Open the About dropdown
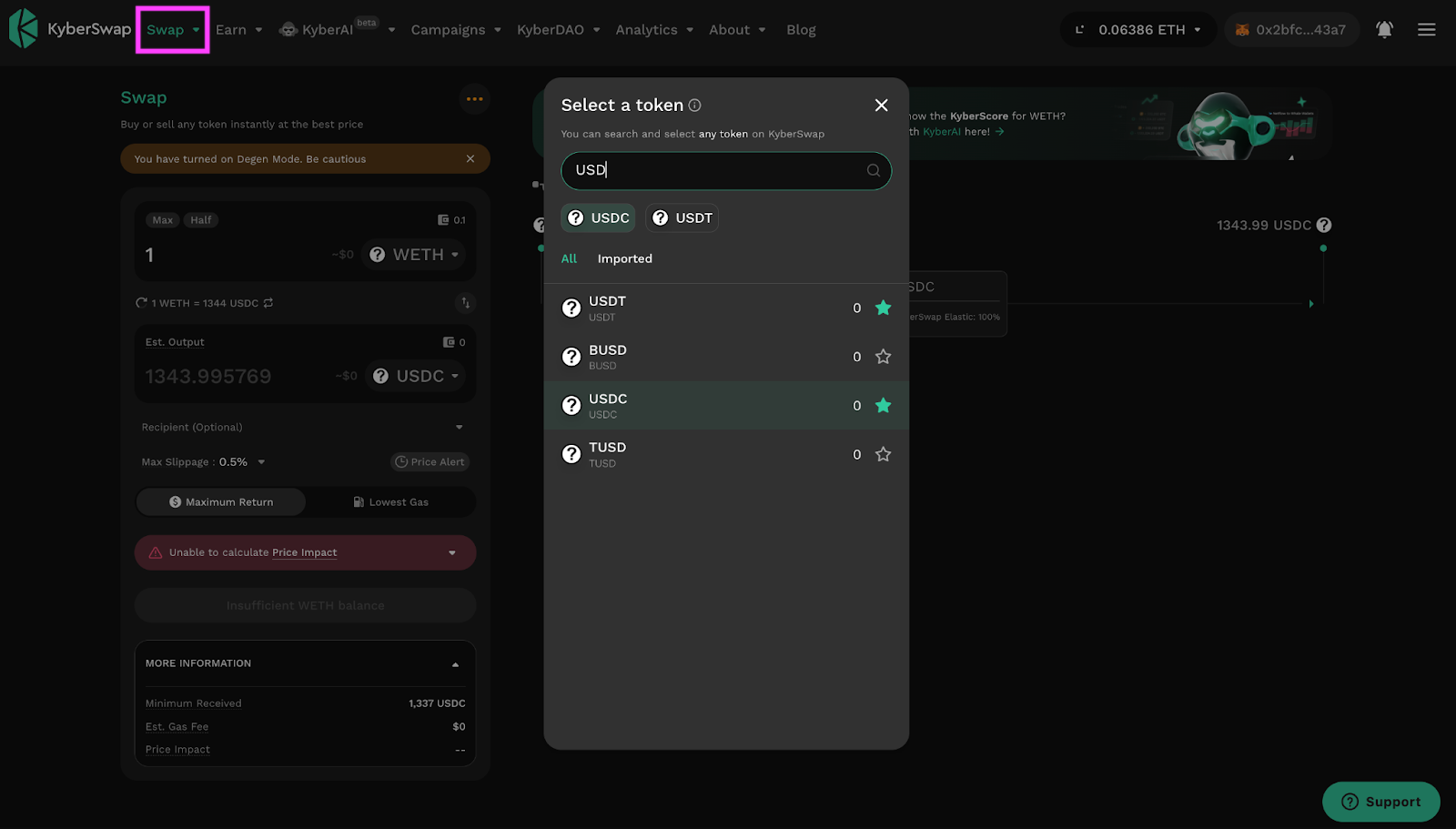 (737, 30)
